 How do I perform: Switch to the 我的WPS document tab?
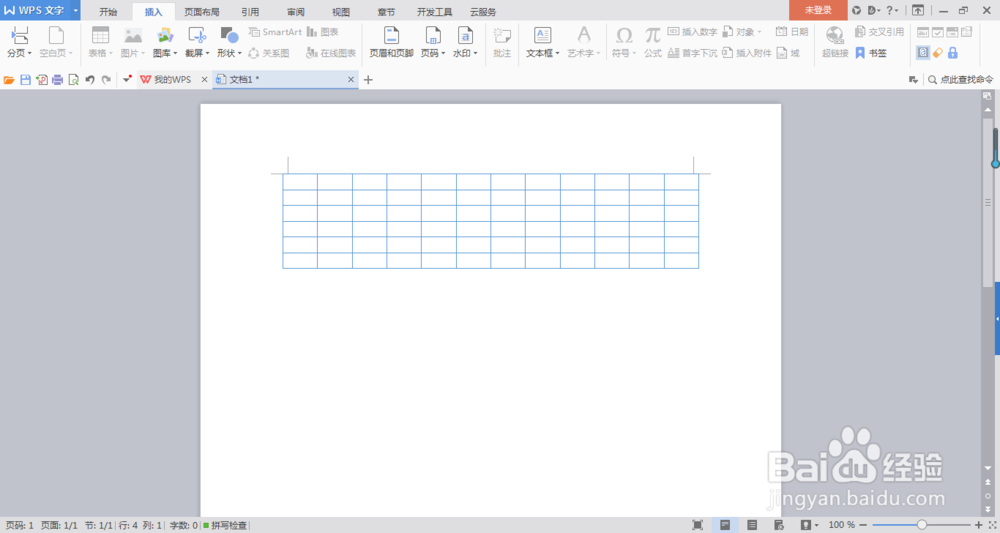pos(172,80)
